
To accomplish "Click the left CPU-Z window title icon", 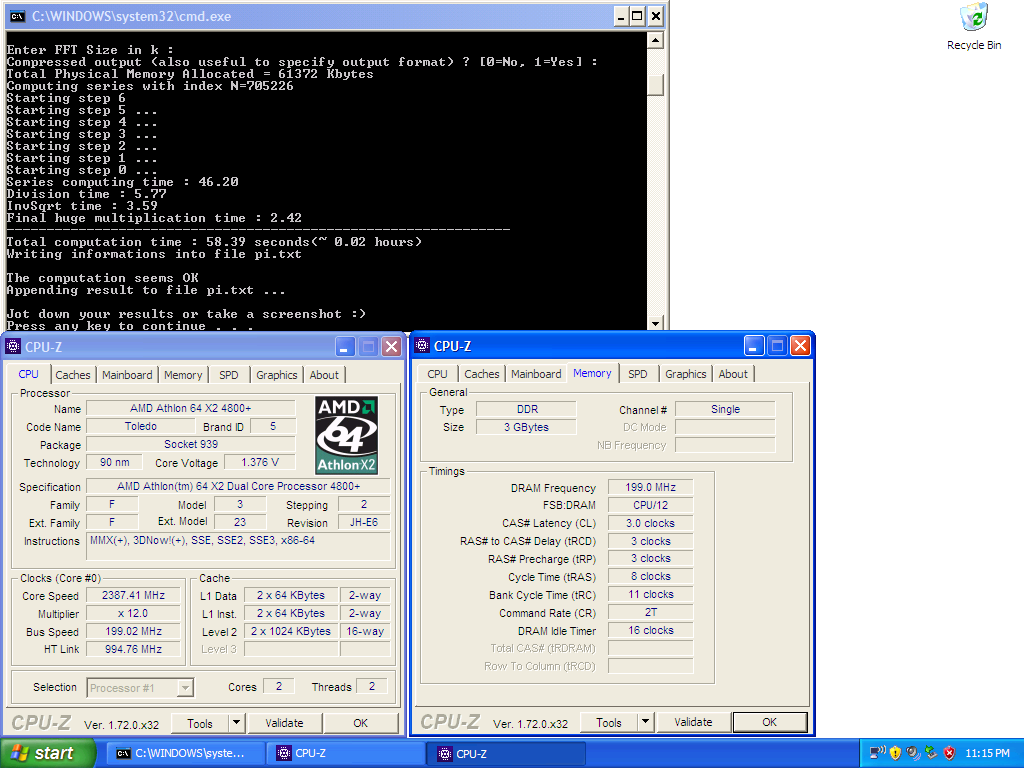I will (x=13, y=346).
